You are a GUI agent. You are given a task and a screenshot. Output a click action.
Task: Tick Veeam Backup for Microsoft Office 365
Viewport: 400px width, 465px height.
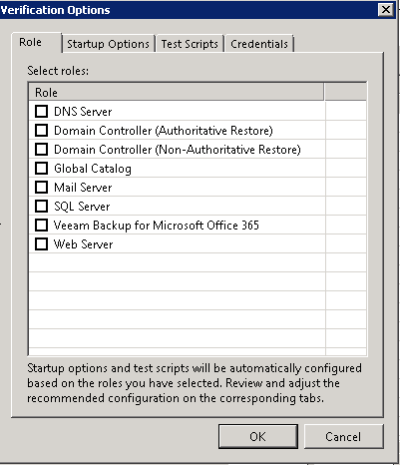[x=41, y=225]
